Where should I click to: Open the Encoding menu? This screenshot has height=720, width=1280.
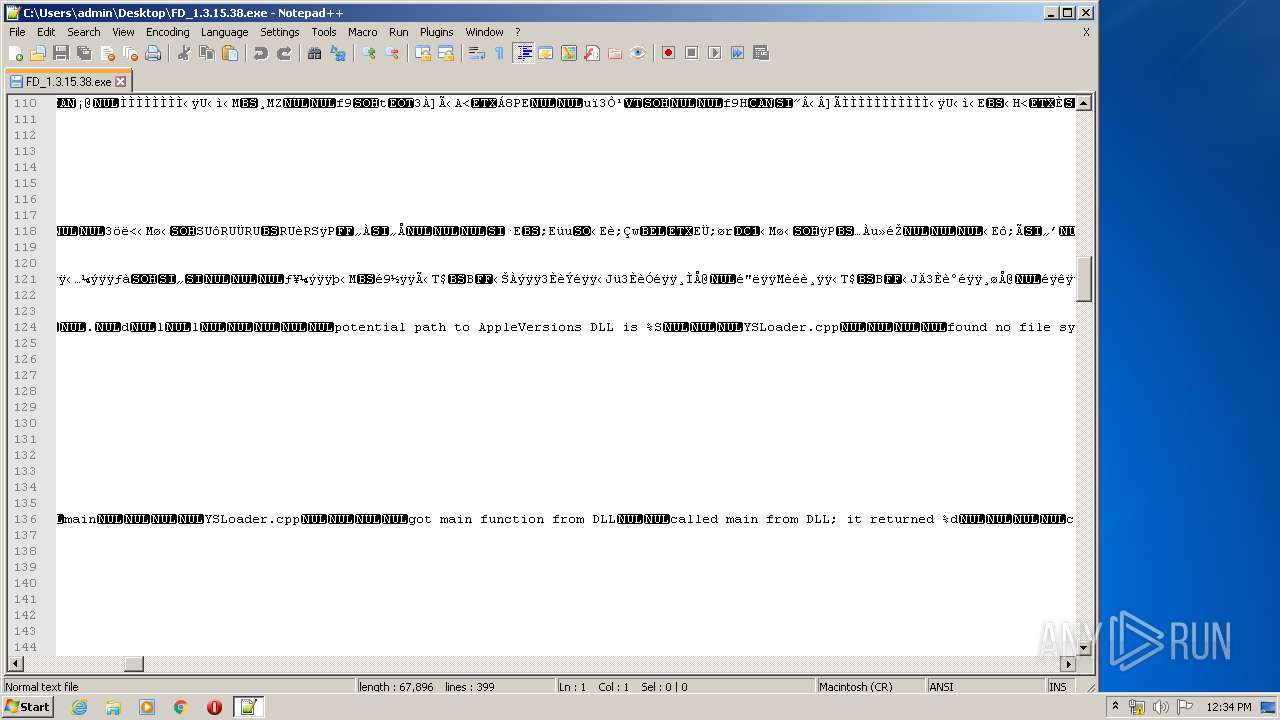[x=167, y=32]
